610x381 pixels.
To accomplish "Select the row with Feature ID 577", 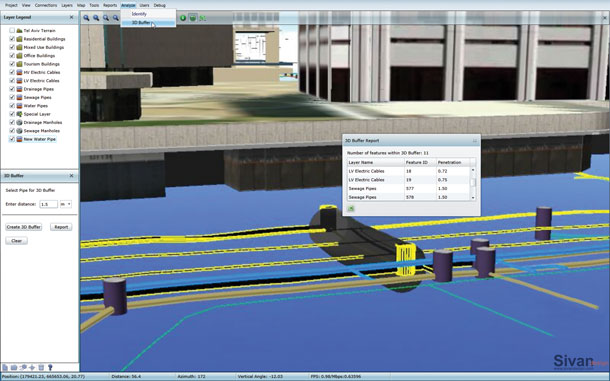I will 408,189.
